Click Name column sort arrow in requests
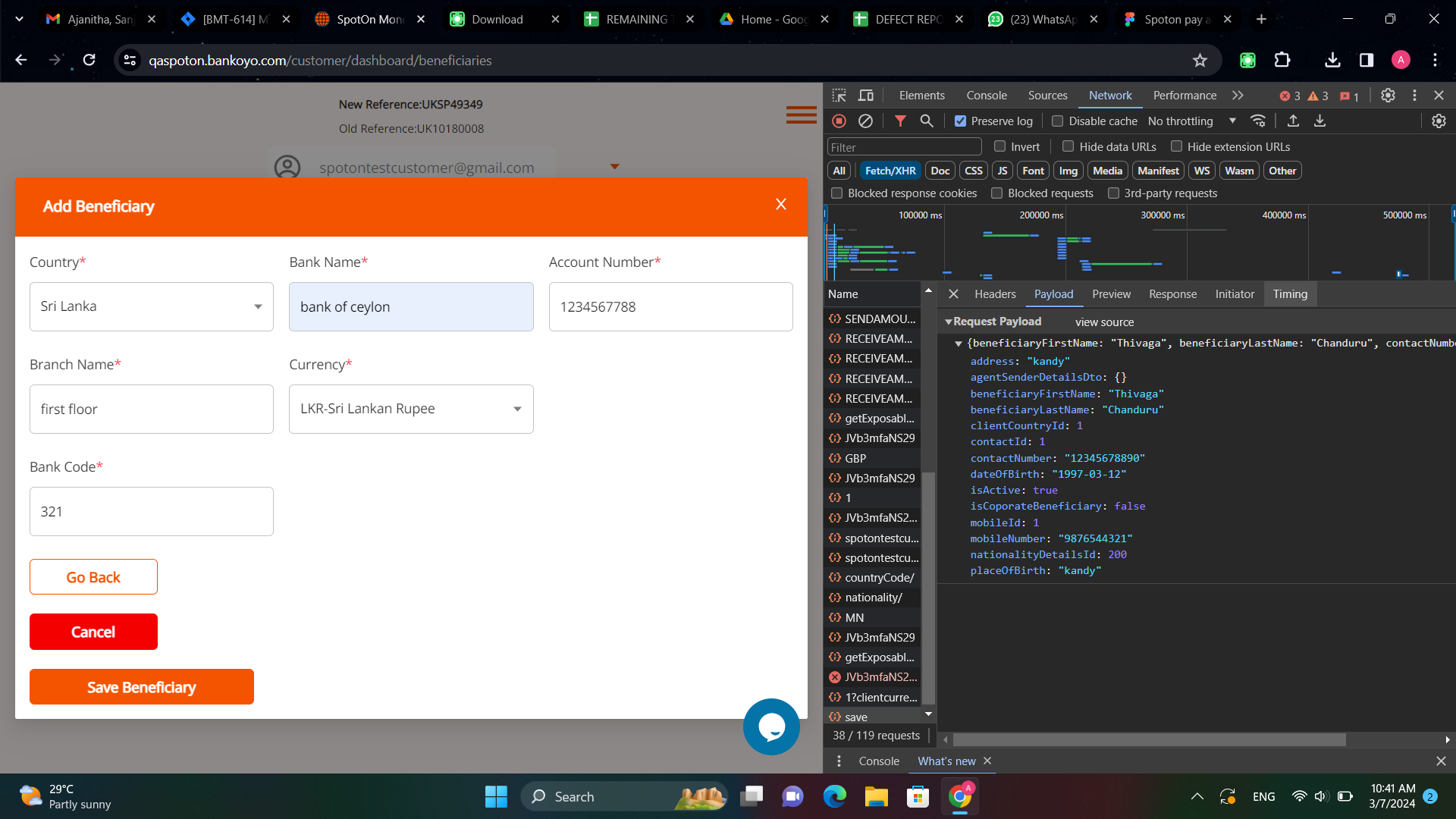This screenshot has width=1456, height=819. (x=928, y=291)
